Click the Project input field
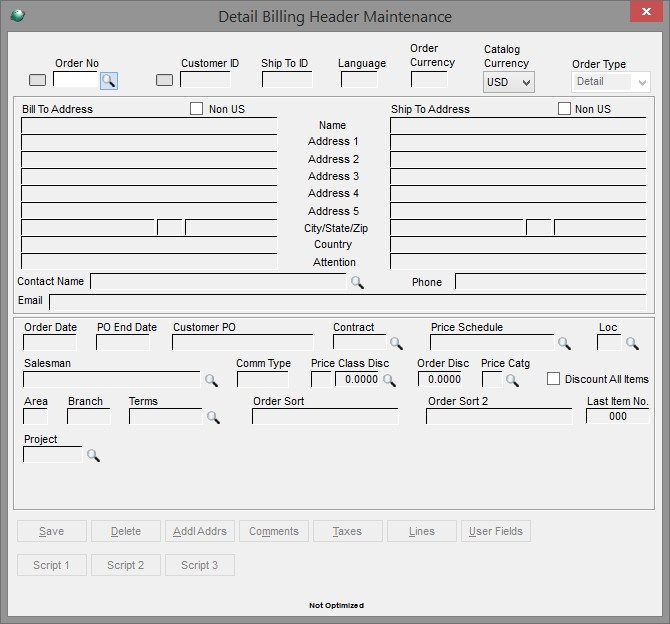 coord(52,455)
